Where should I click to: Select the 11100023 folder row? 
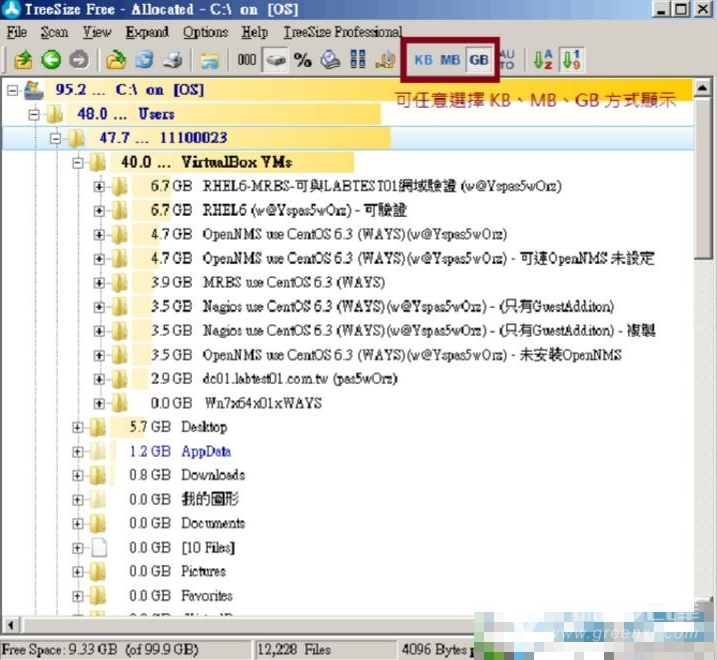(x=348, y=138)
